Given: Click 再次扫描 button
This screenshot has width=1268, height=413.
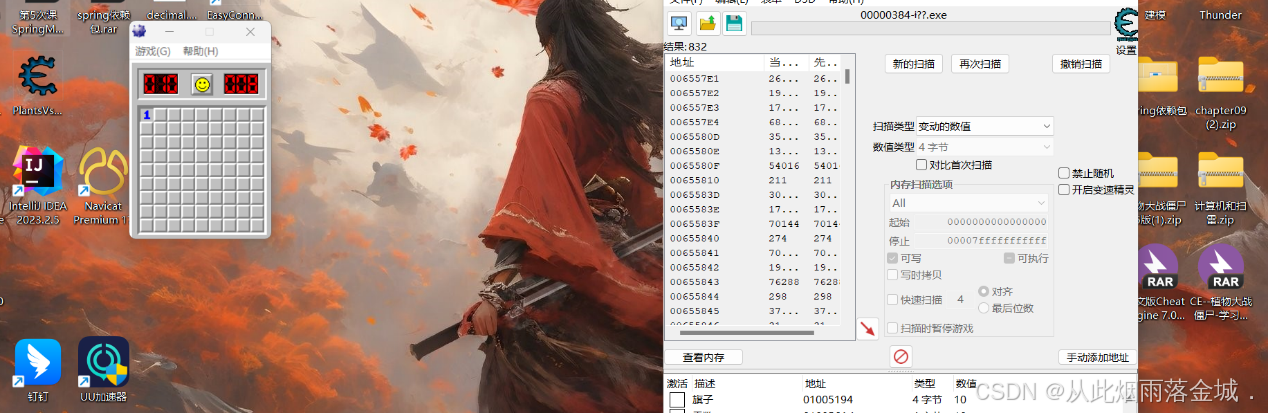Looking at the screenshot, I should click(979, 64).
